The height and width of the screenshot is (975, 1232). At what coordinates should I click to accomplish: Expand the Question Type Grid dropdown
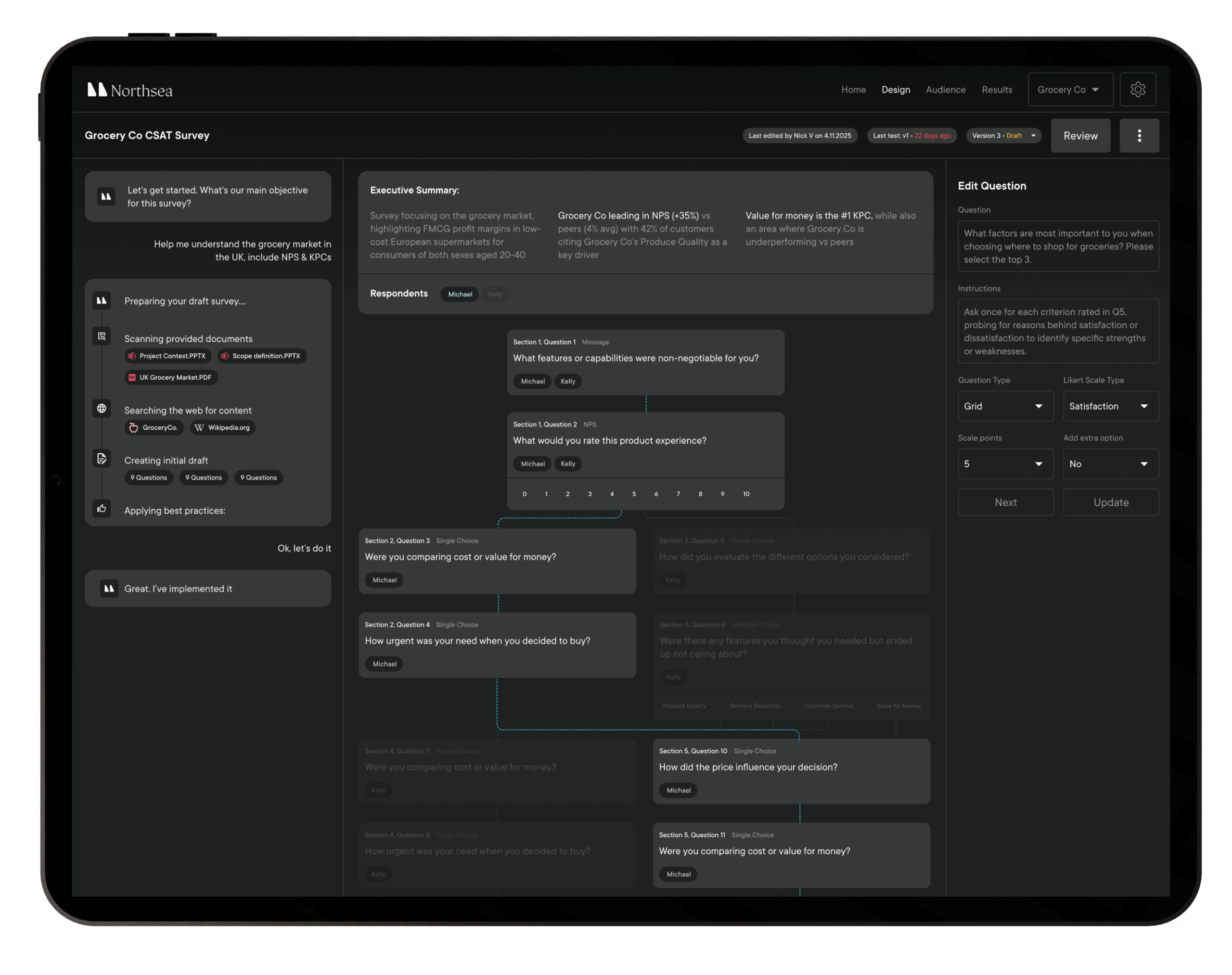(1005, 407)
